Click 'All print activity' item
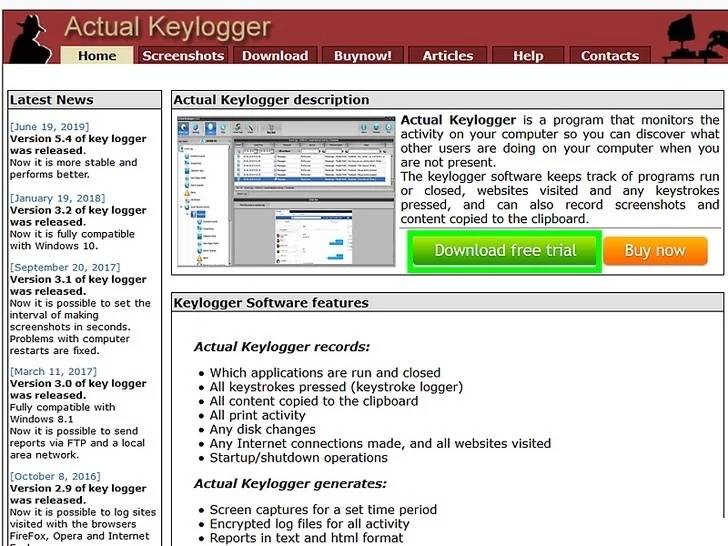Viewport: 728px width, 546px height. [258, 415]
